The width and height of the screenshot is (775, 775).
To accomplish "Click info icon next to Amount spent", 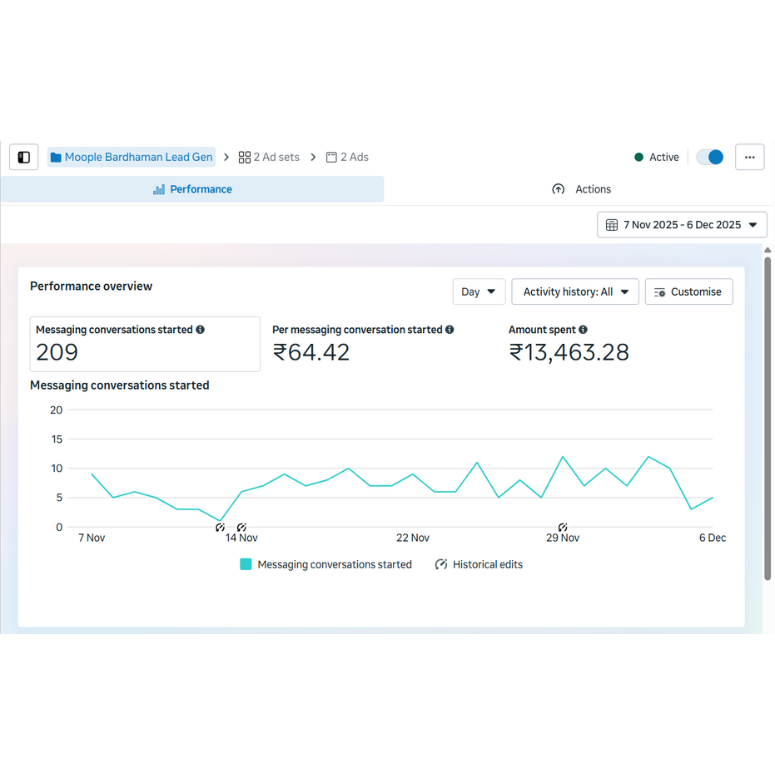I will tap(583, 330).
